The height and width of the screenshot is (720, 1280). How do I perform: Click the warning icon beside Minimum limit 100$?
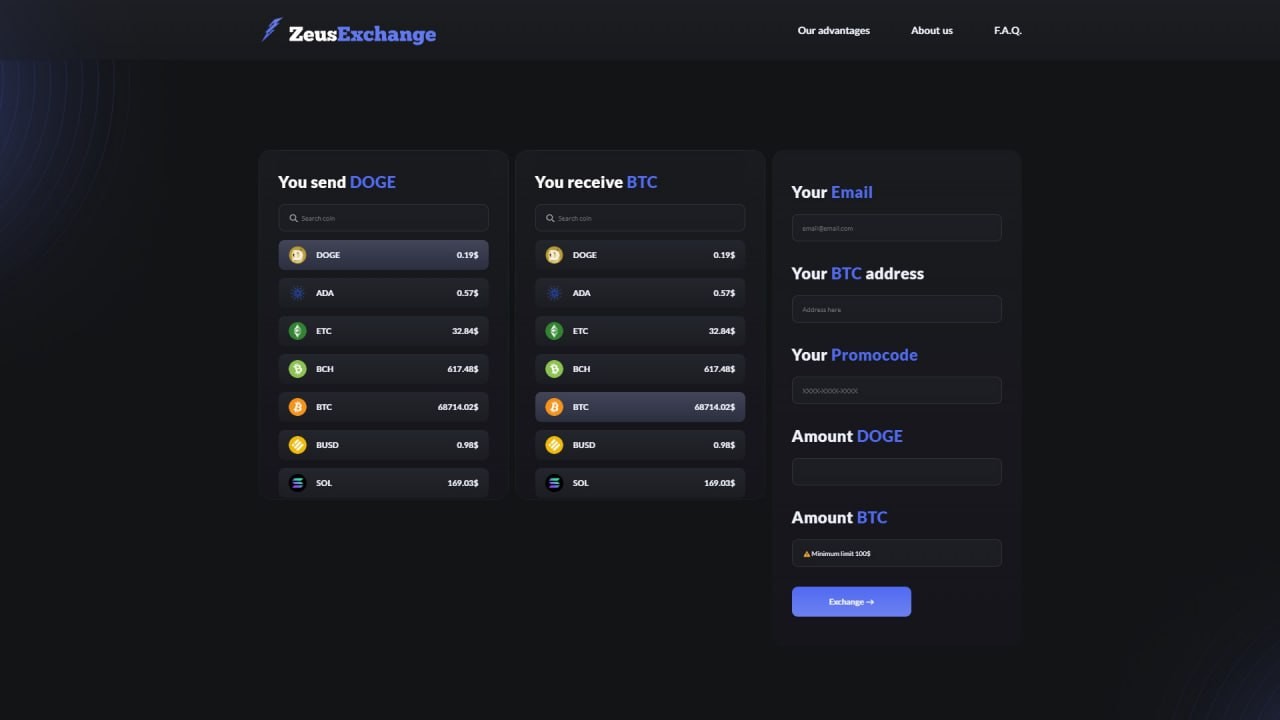[x=807, y=553]
